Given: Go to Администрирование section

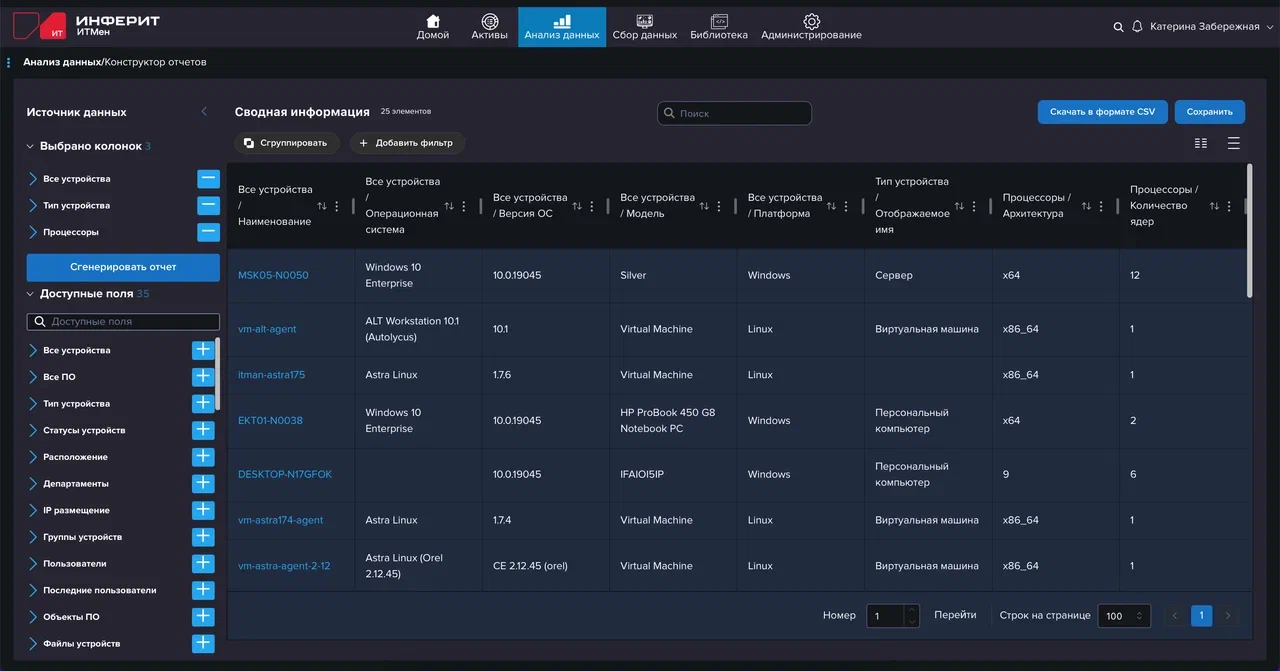Looking at the screenshot, I should pyautogui.click(x=811, y=27).
